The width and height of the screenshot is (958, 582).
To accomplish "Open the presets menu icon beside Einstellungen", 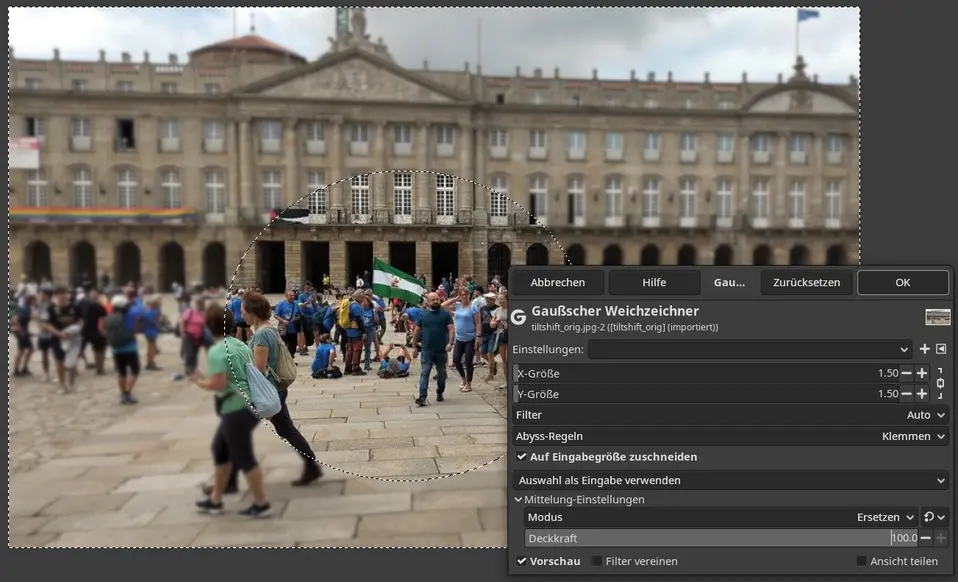I will (941, 349).
